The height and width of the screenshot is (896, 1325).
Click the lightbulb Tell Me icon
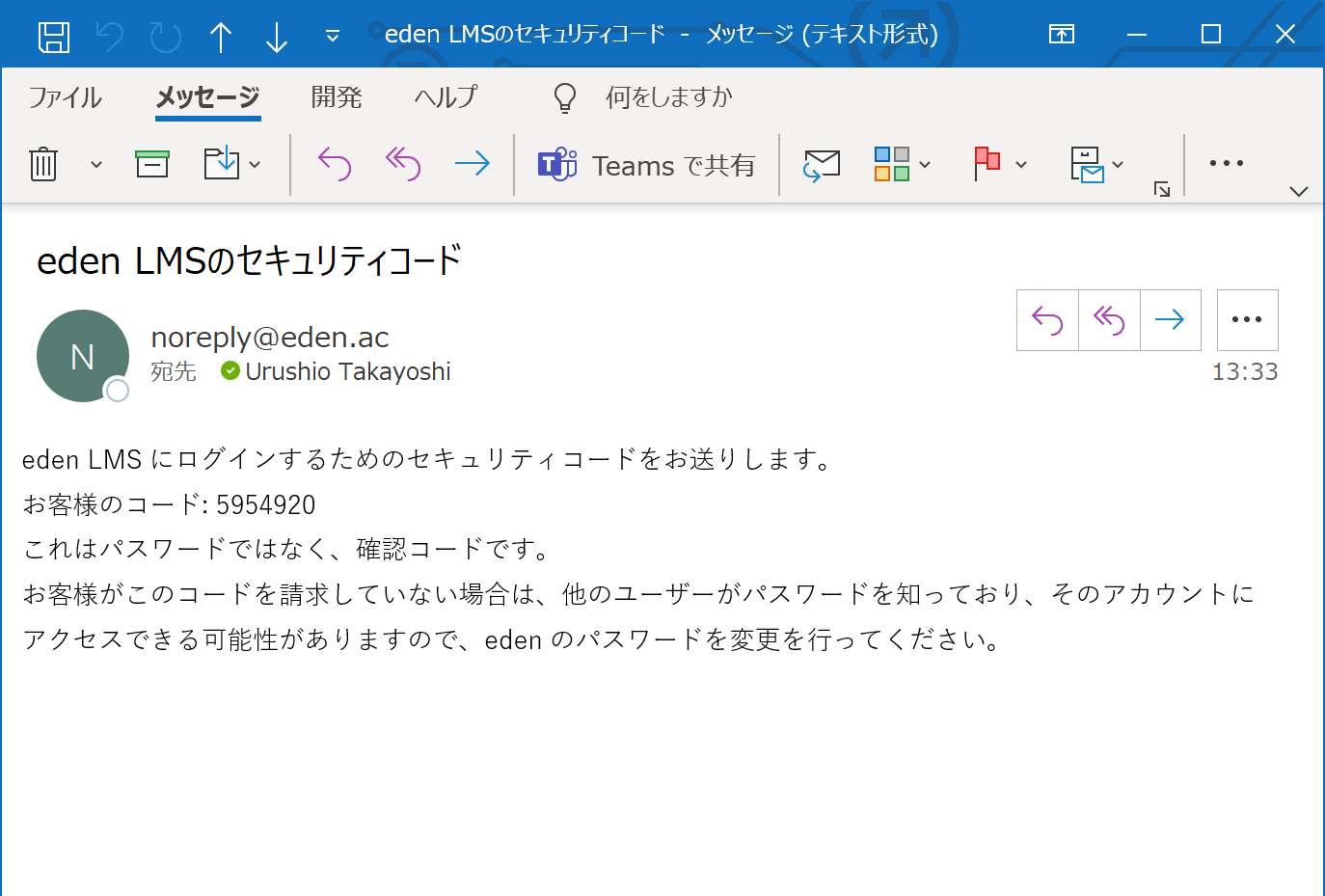pos(565,97)
